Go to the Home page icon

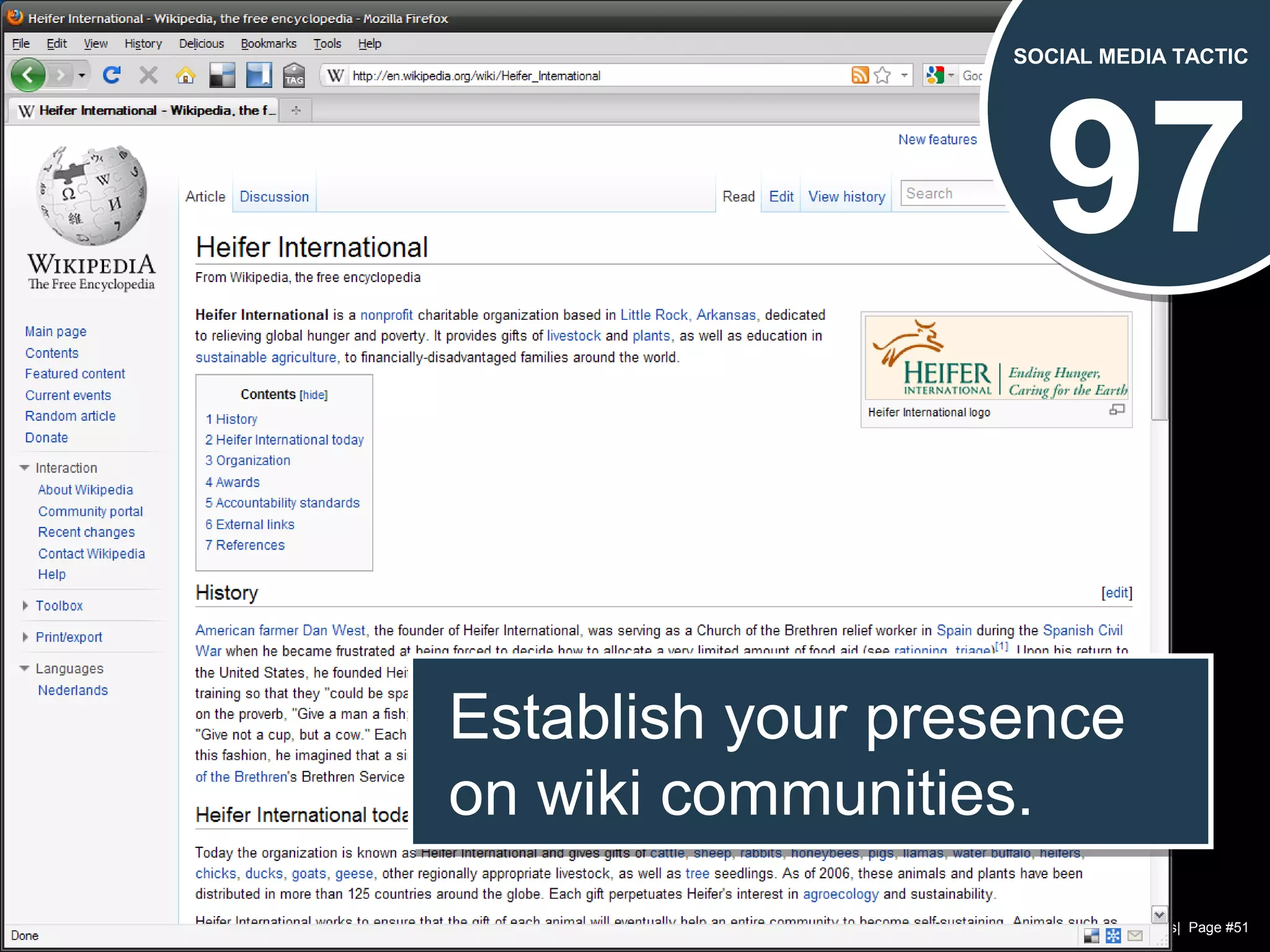(185, 76)
